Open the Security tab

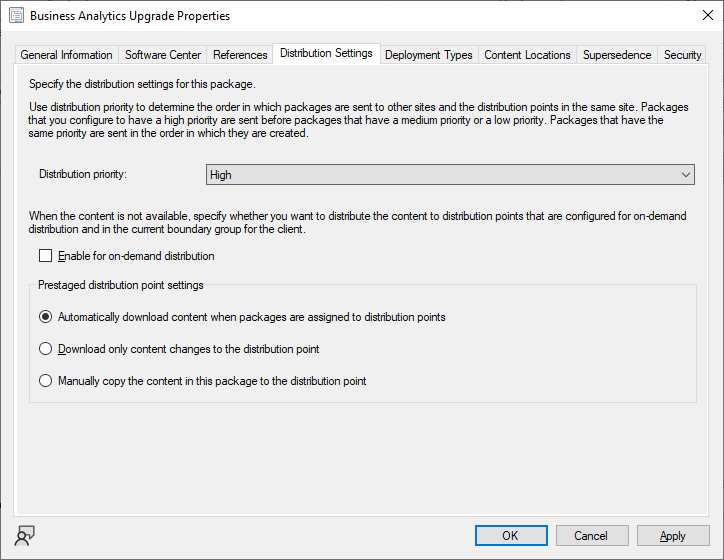(x=682, y=55)
